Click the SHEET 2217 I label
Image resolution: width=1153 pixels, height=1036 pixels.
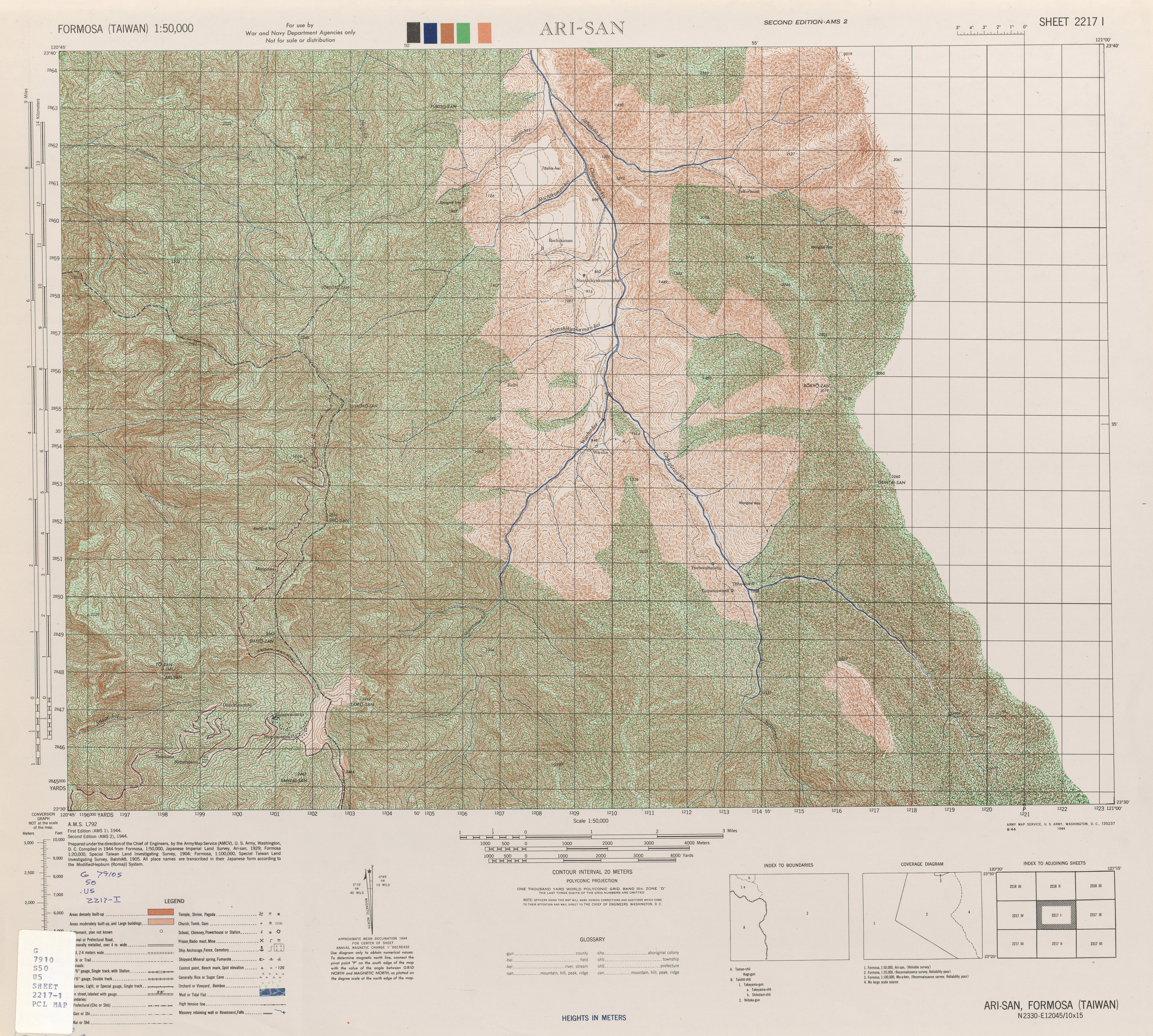[1072, 22]
